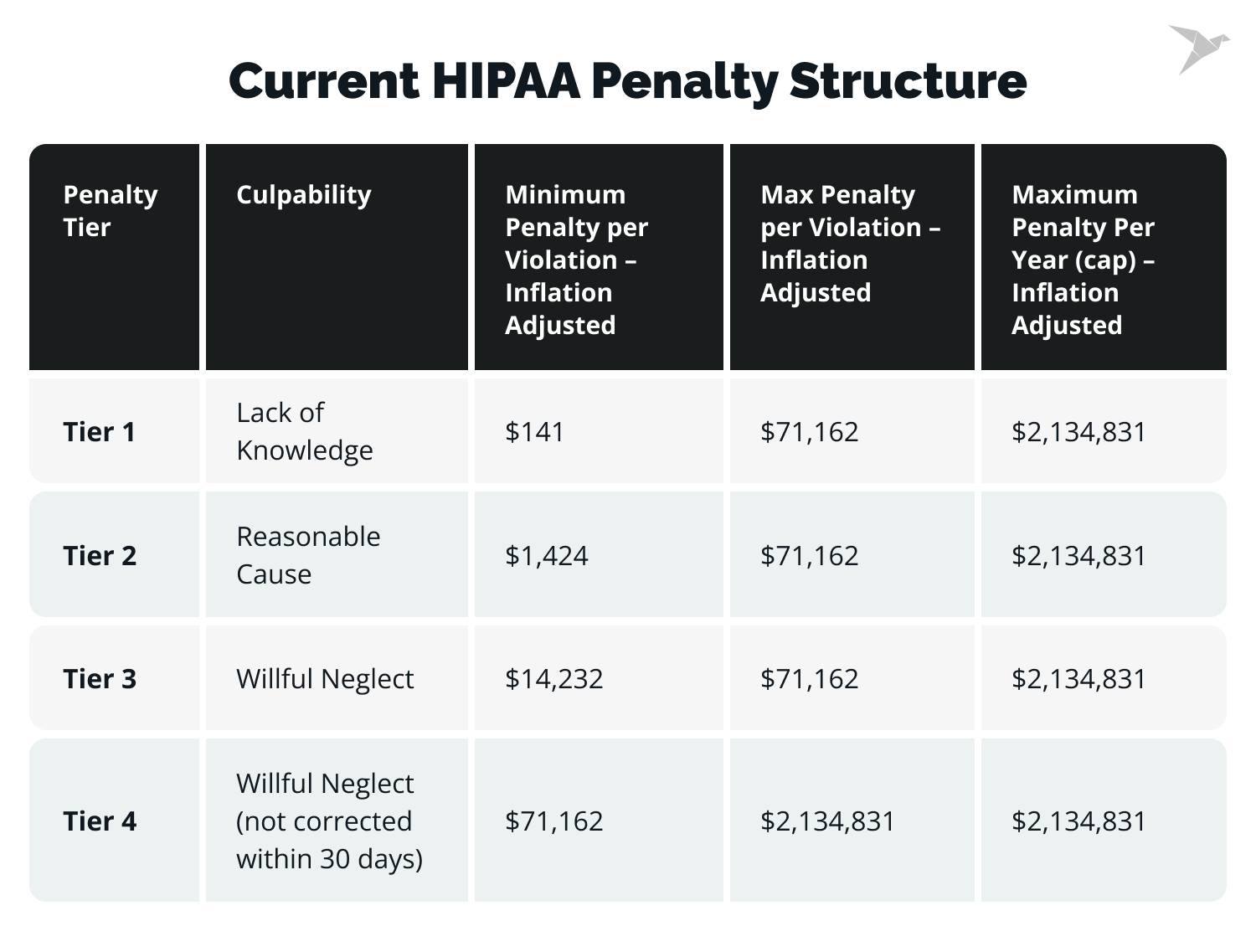1256x952 pixels.
Task: Click the bird logo icon
Action: [x=1197, y=49]
